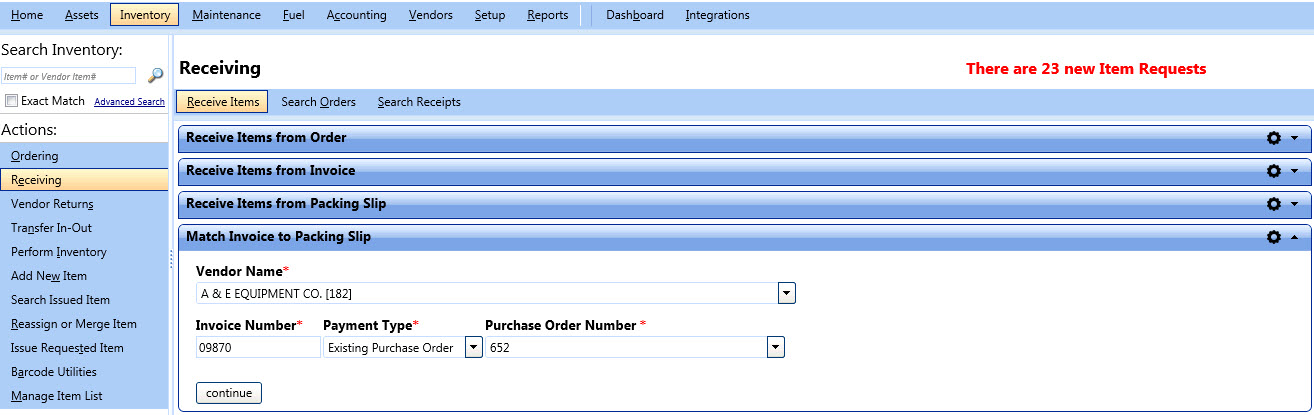1314x415 pixels.
Task: Open the Accounting menu
Action: (356, 15)
